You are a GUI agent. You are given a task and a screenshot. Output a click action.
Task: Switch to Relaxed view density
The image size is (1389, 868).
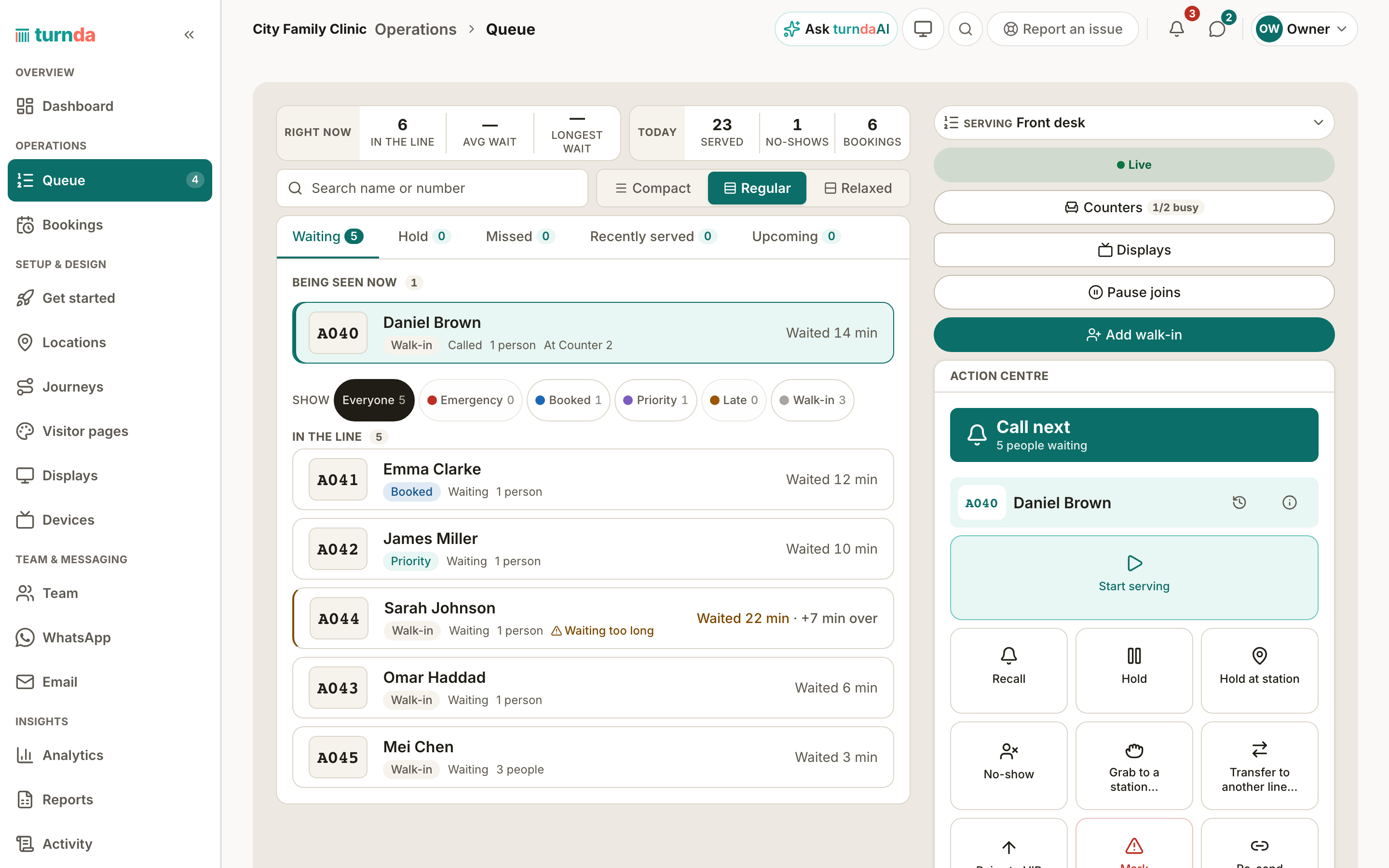pyautogui.click(x=858, y=188)
